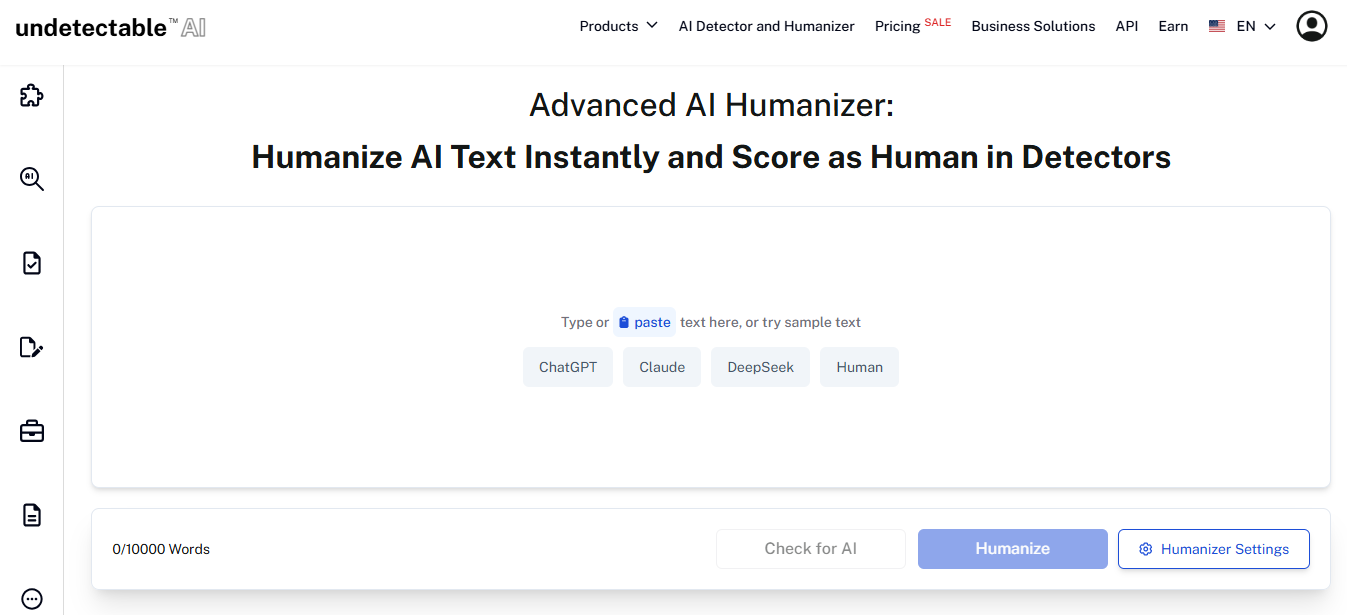
Task: Click the Check for AI button
Action: click(x=810, y=549)
